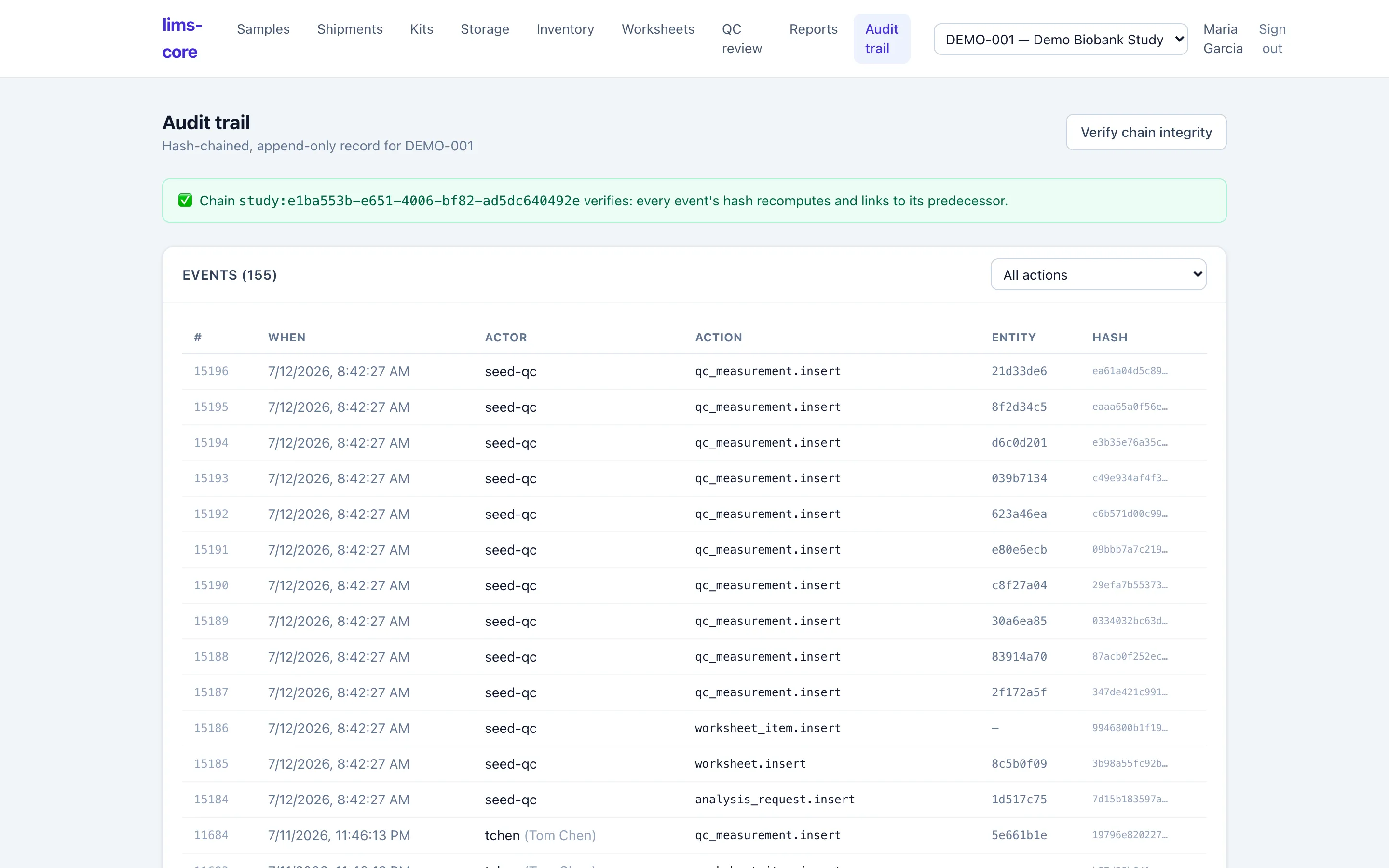Image resolution: width=1389 pixels, height=868 pixels.
Task: Click the Maria Garcia user name
Action: point(1223,39)
